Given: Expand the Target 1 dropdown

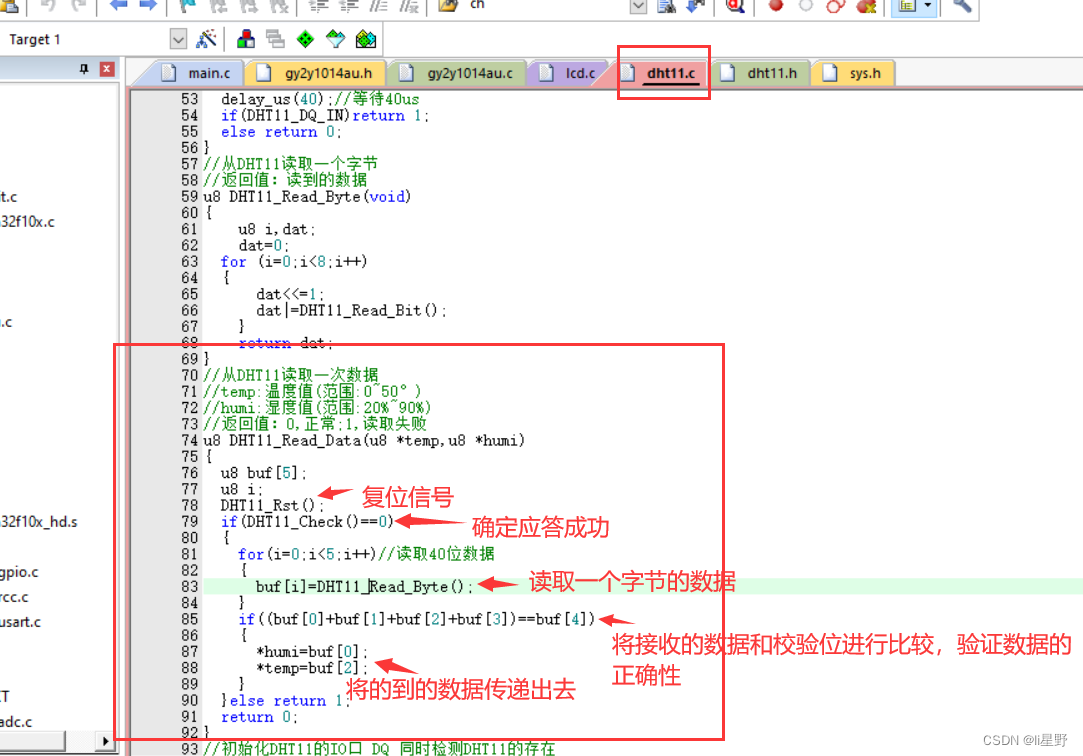Looking at the screenshot, I should (x=179, y=40).
